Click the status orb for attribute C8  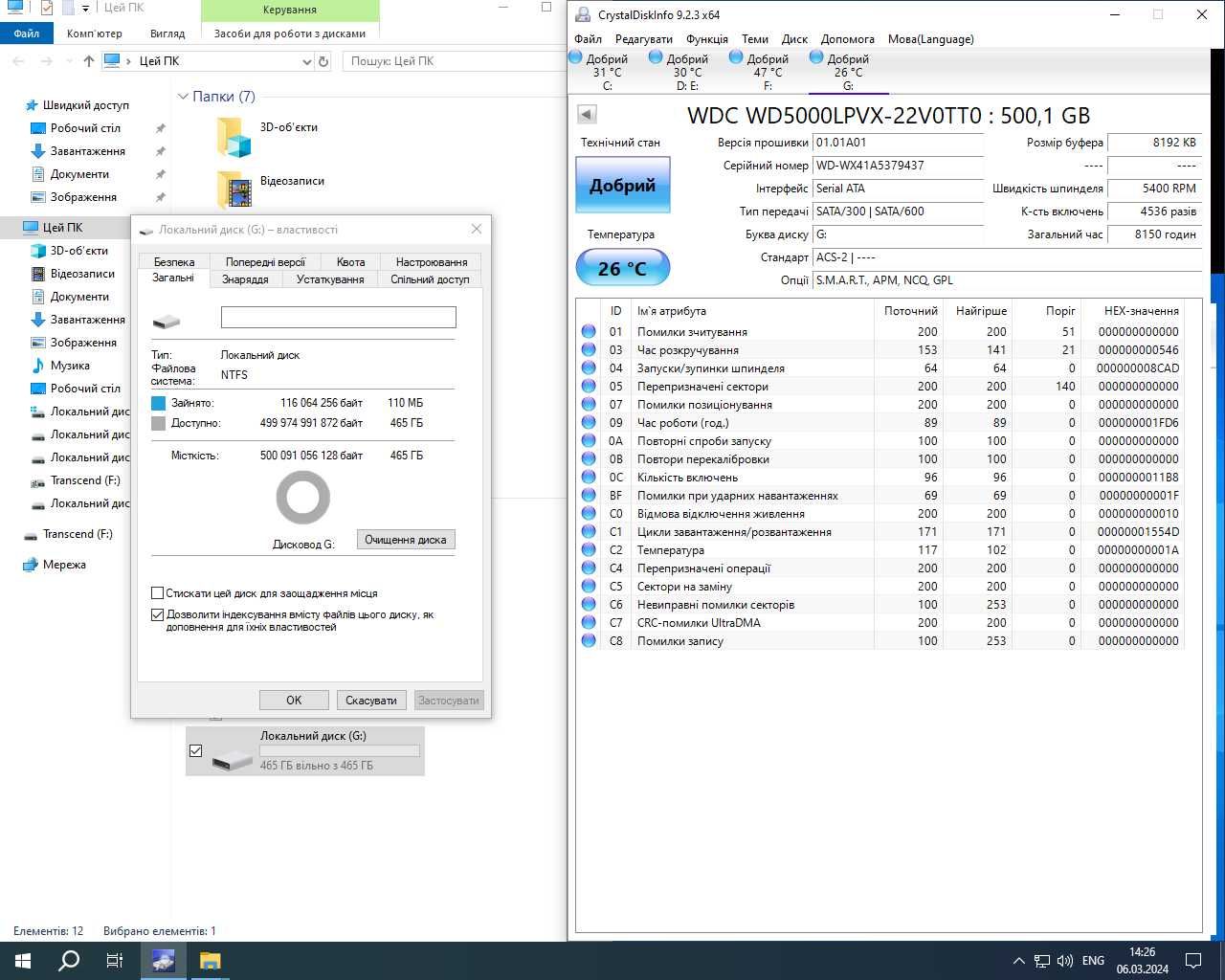click(589, 640)
